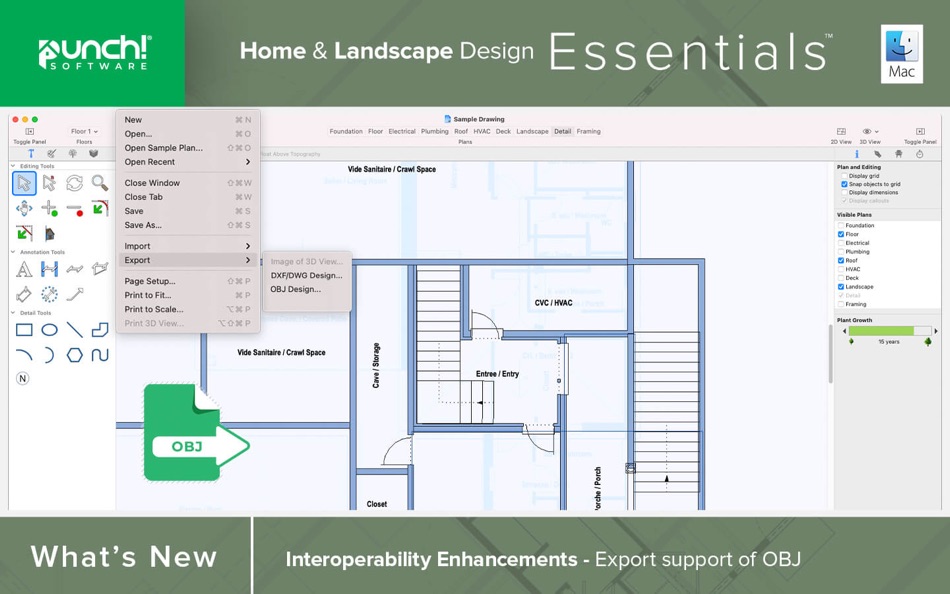
Task: Choose Open Sample Plan... menu item
Action: [x=188, y=148]
